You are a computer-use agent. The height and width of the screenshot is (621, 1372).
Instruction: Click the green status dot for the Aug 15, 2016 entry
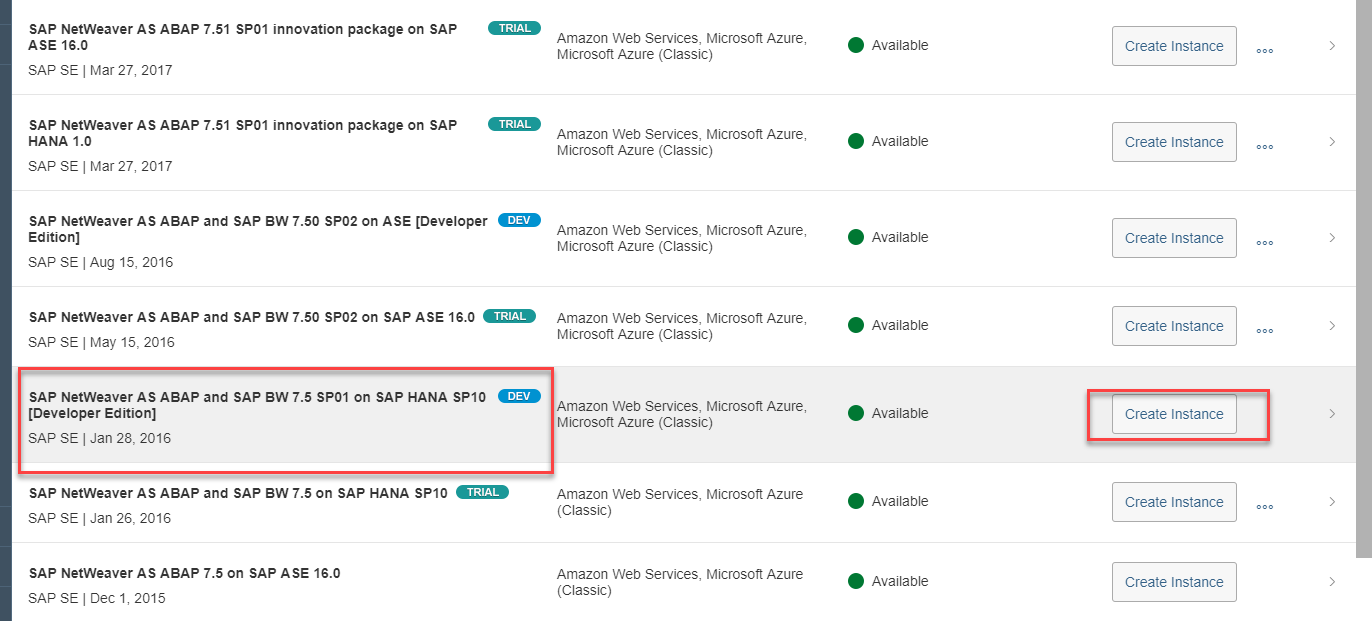(856, 237)
